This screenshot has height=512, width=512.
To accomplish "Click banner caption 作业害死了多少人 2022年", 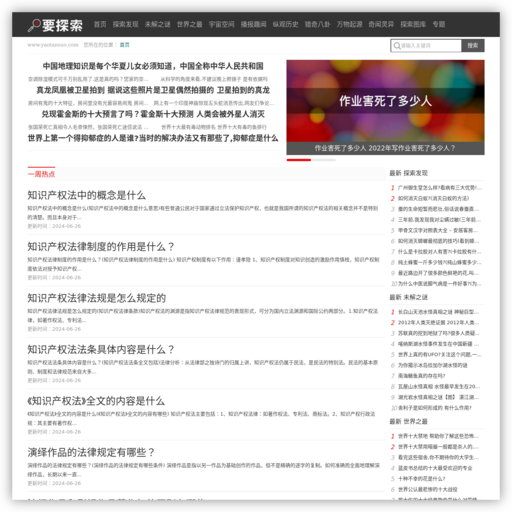I will (385, 148).
